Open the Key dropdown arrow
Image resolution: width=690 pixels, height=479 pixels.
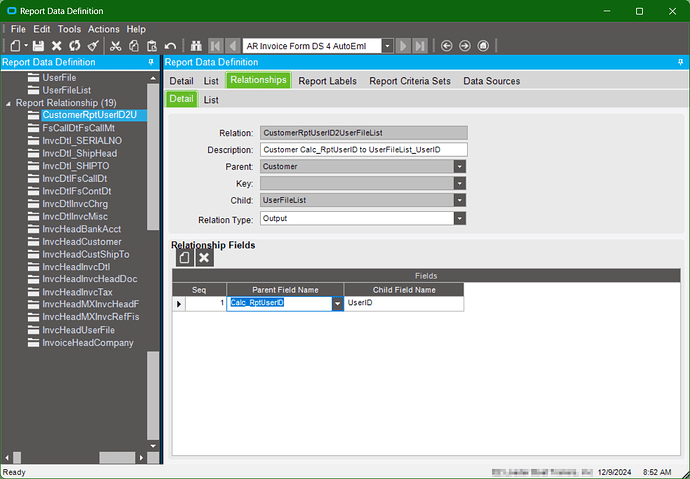[x=459, y=183]
